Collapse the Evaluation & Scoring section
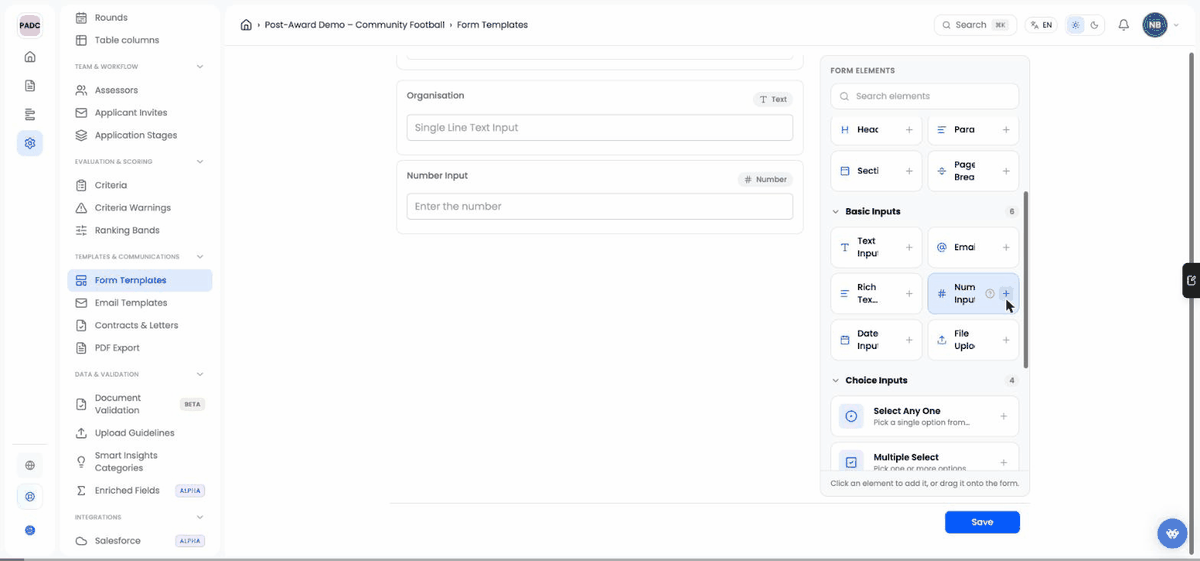 [x=200, y=161]
